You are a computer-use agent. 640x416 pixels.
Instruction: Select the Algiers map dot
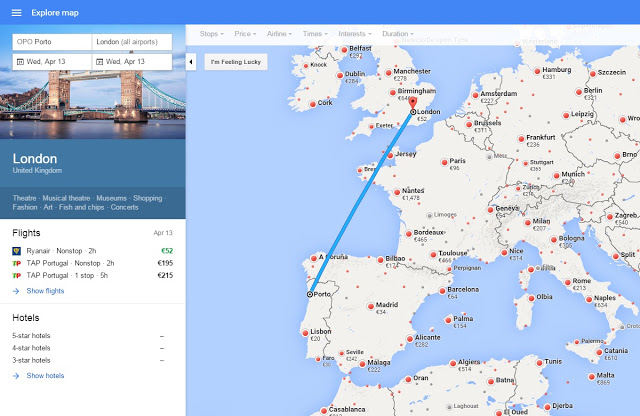click(453, 363)
